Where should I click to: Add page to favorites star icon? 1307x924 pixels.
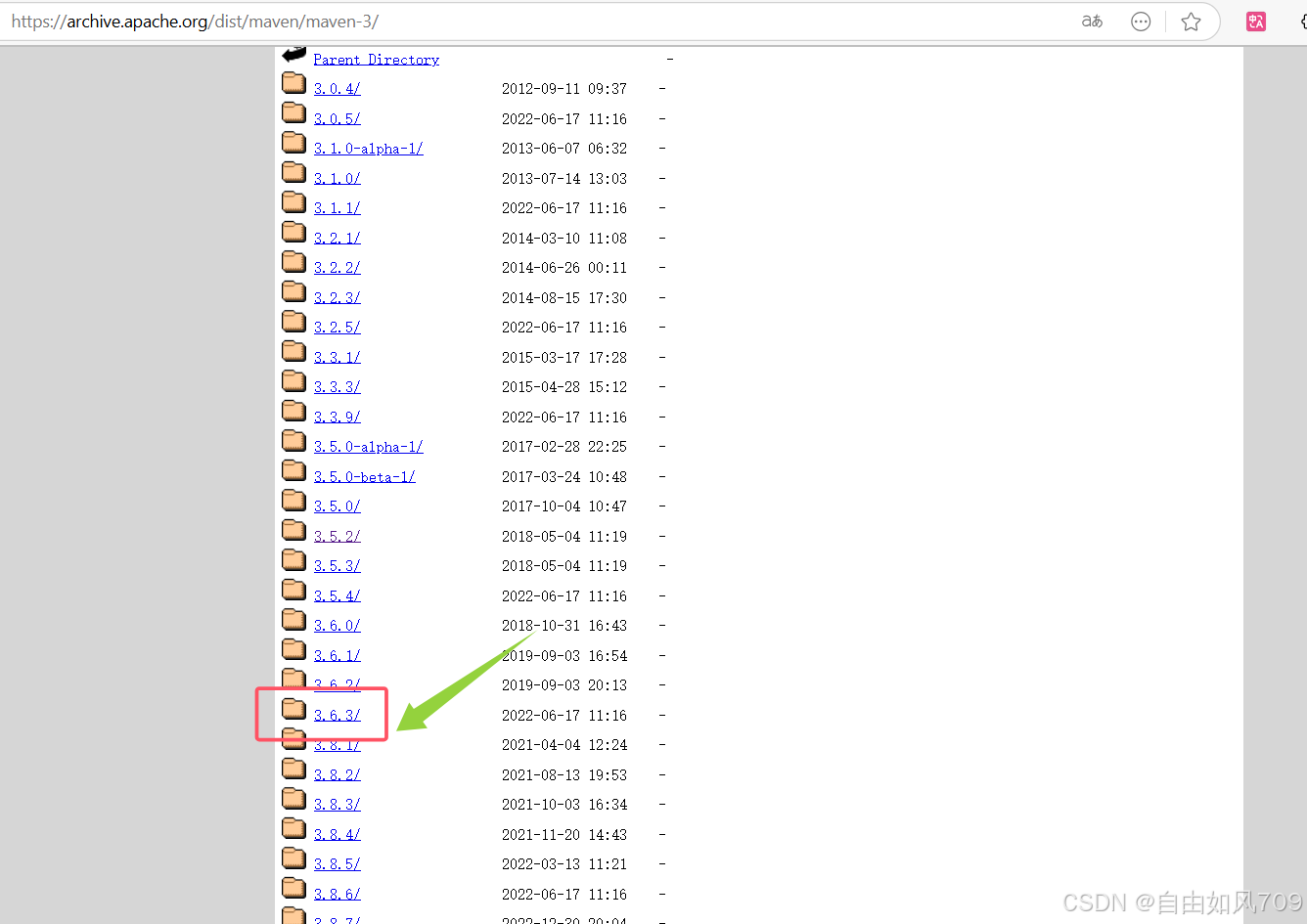click(1191, 22)
